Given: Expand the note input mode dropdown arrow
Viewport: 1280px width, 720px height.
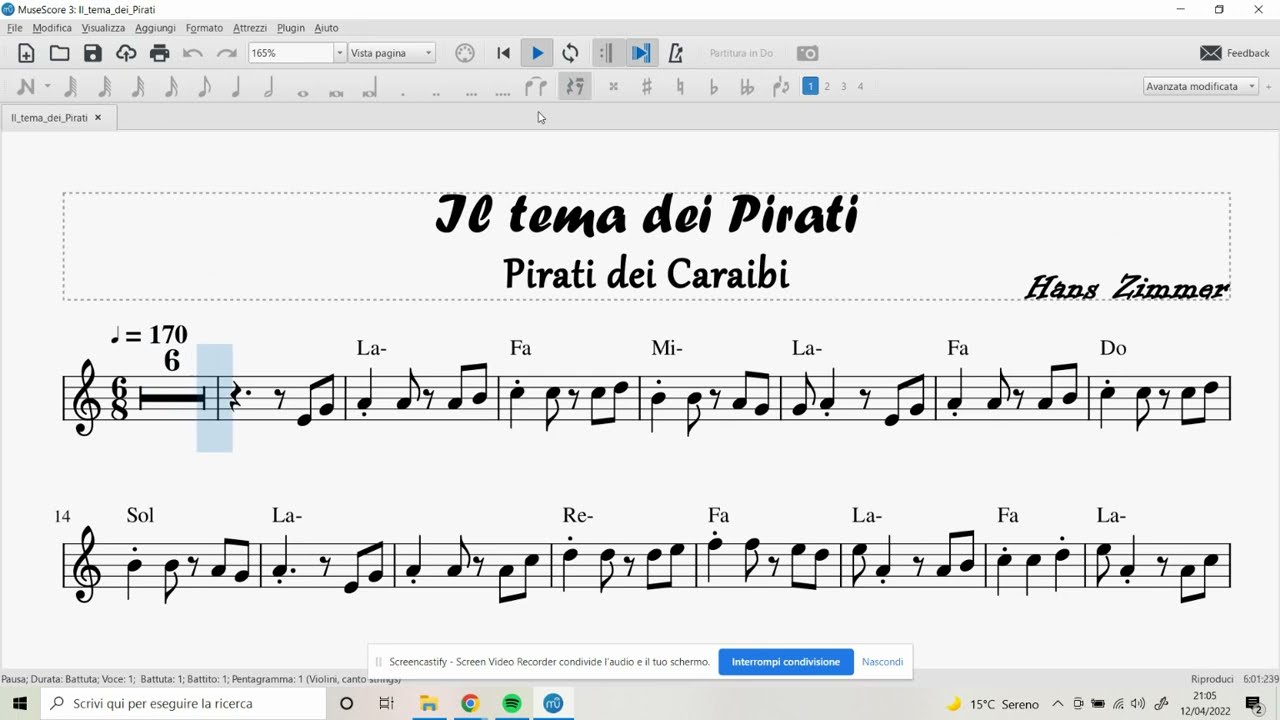Looking at the screenshot, I should 48,87.
